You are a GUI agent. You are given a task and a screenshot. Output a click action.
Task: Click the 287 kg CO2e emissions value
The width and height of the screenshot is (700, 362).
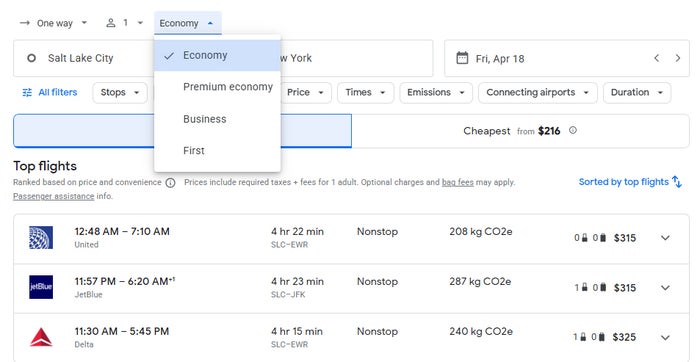point(480,282)
